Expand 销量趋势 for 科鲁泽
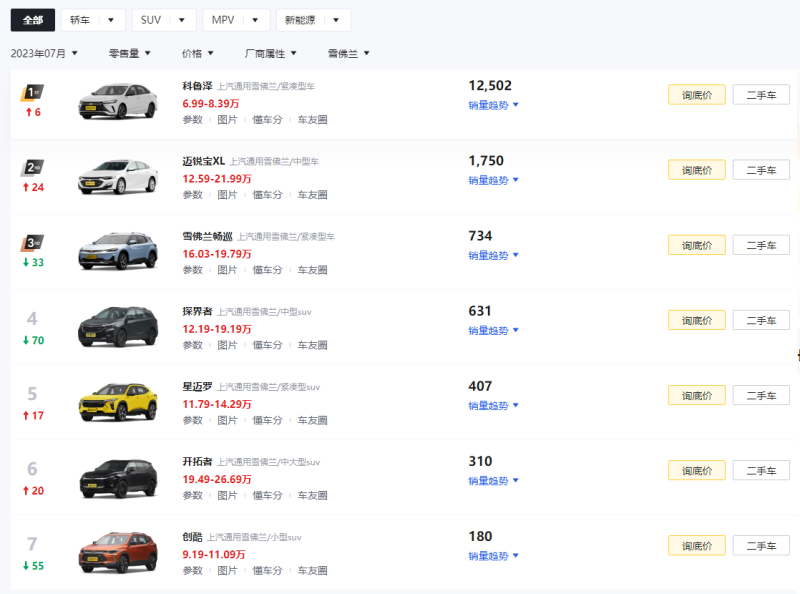This screenshot has width=800, height=594. [493, 105]
